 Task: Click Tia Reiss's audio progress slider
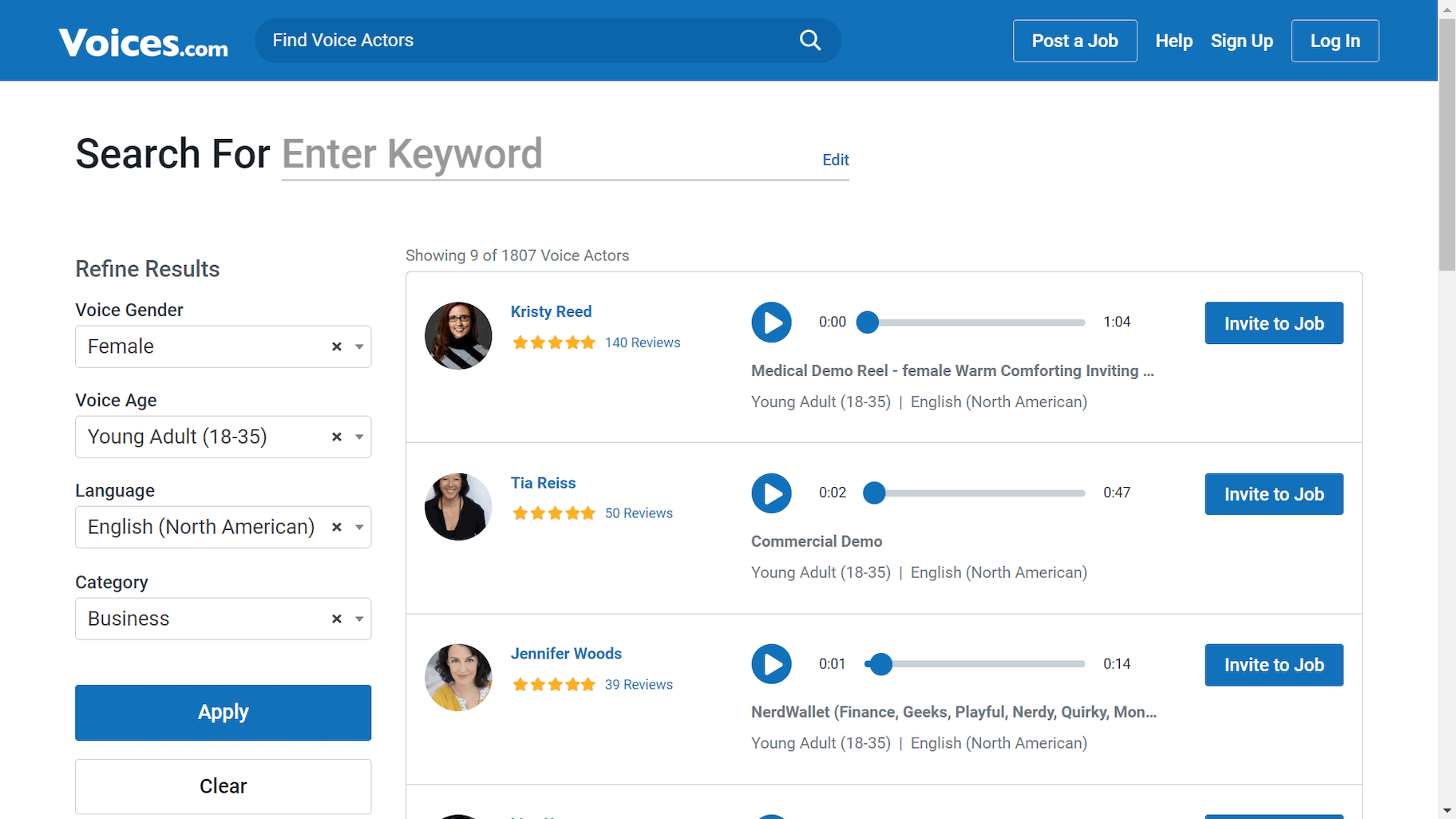coord(974,493)
